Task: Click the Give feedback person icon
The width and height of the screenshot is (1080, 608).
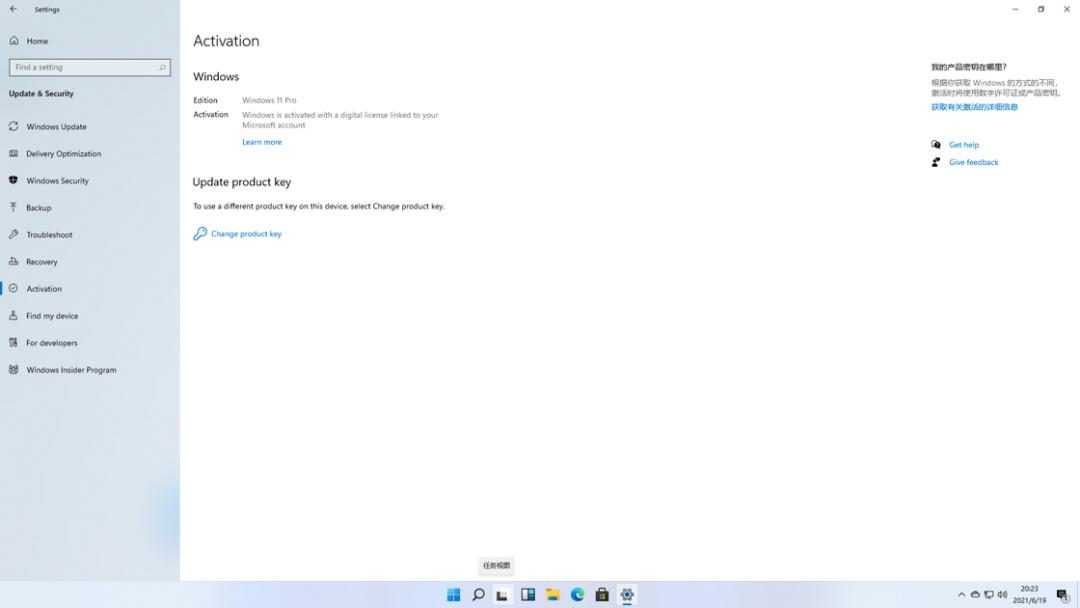Action: pyautogui.click(x=935, y=162)
